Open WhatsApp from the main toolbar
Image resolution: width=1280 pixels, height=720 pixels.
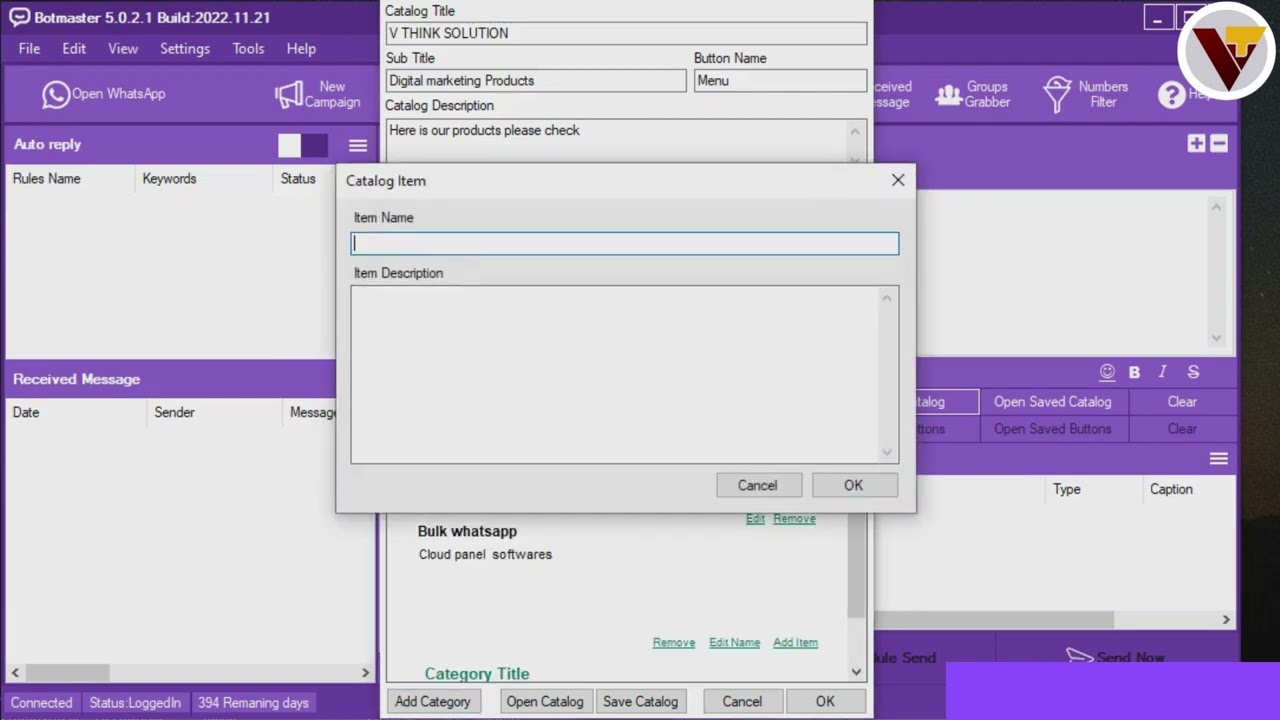tap(104, 94)
